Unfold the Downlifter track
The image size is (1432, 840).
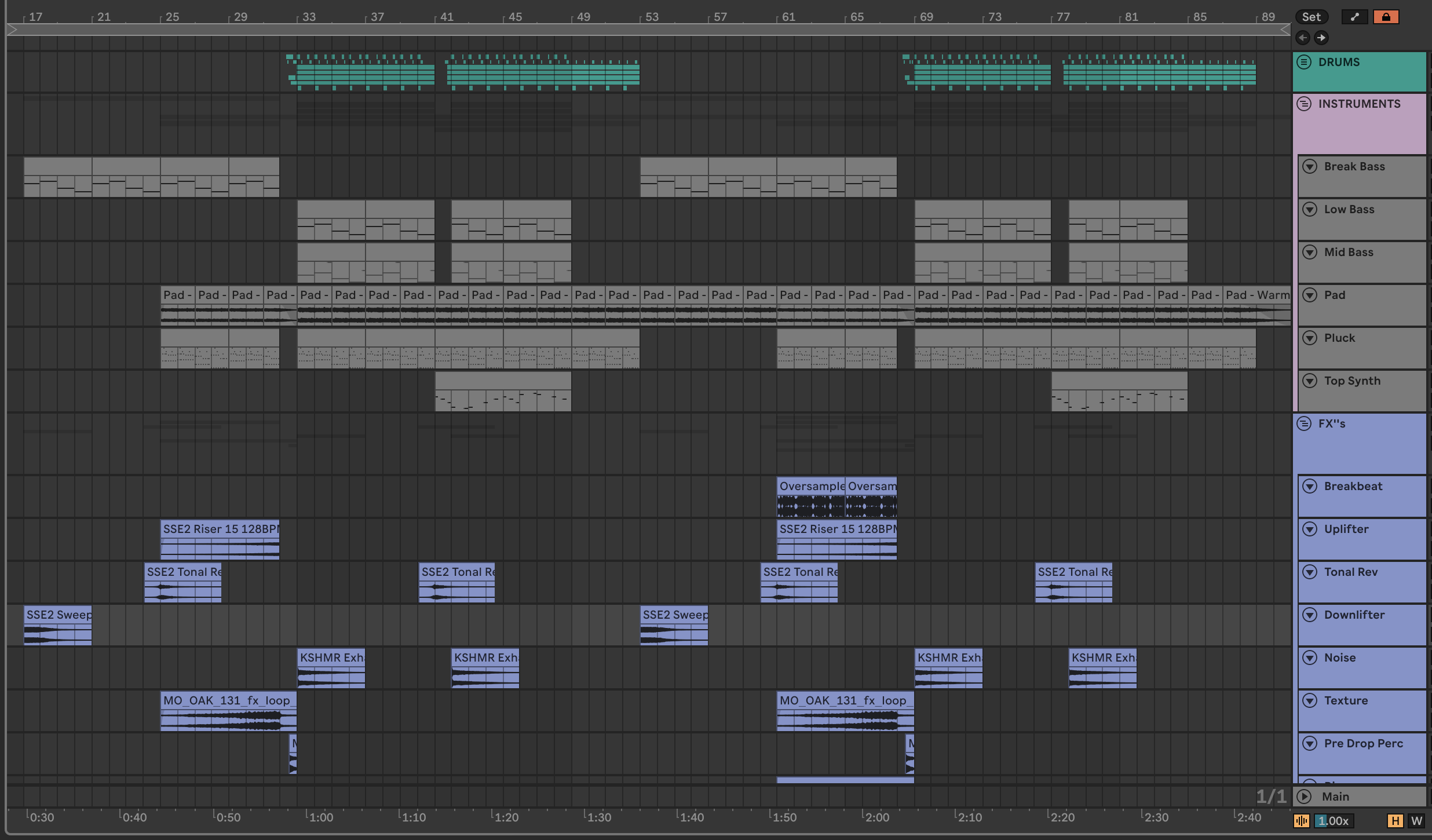[1310, 615]
